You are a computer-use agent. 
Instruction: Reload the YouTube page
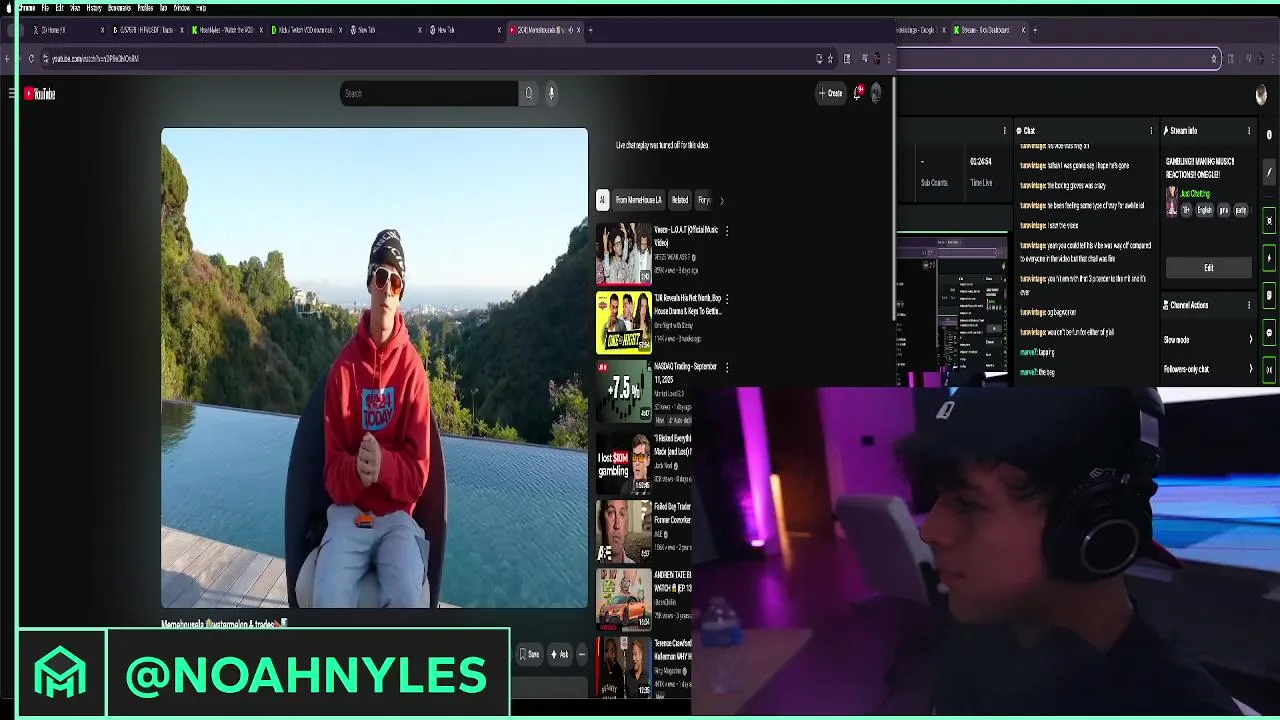point(31,58)
